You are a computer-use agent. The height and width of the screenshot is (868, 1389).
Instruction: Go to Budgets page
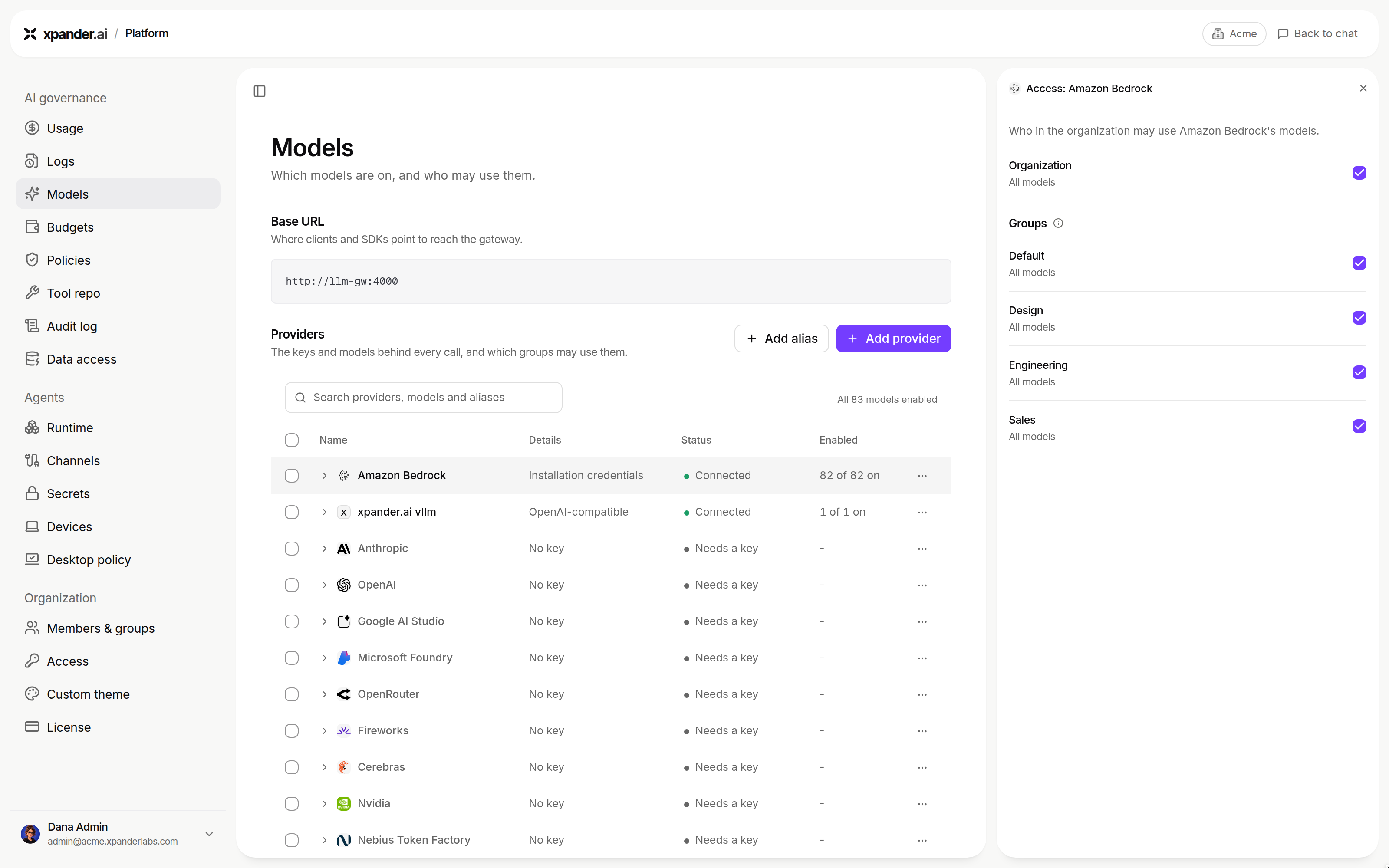coord(118,227)
